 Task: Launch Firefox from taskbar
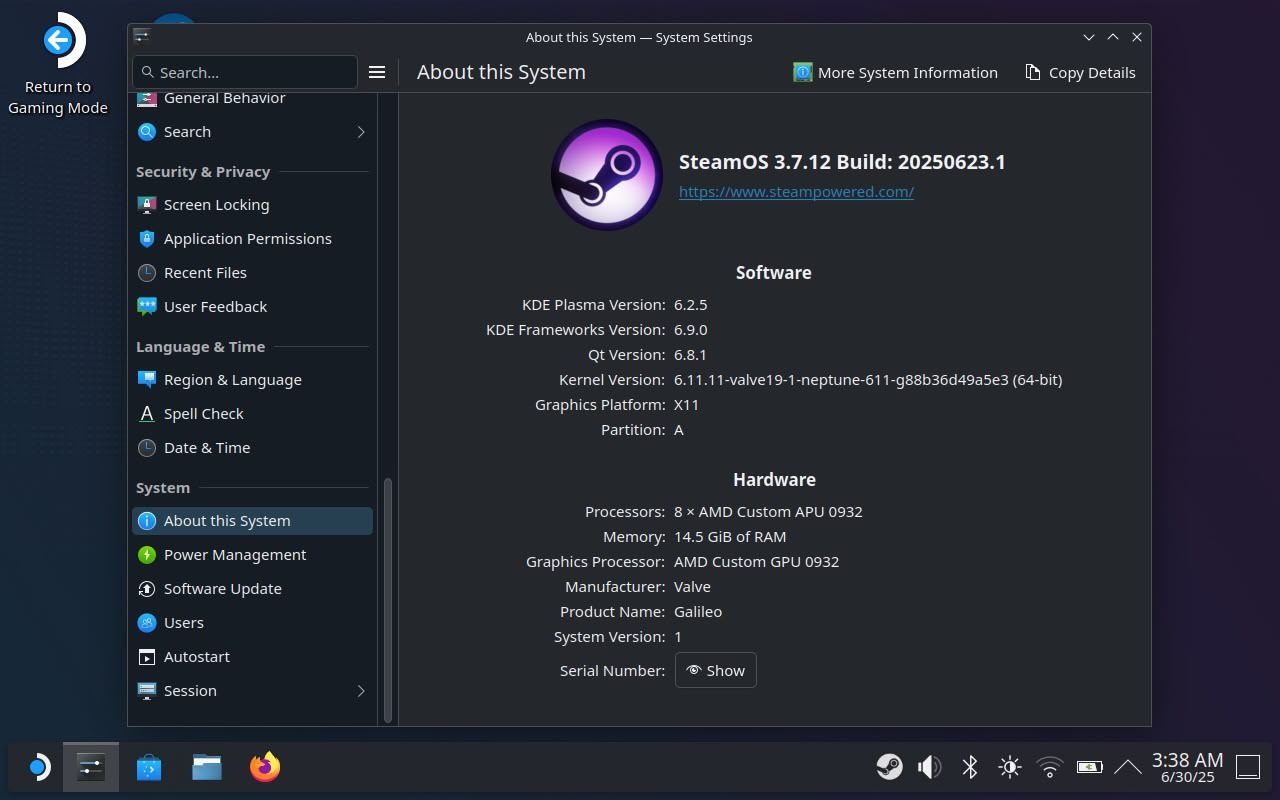pyautogui.click(x=265, y=767)
